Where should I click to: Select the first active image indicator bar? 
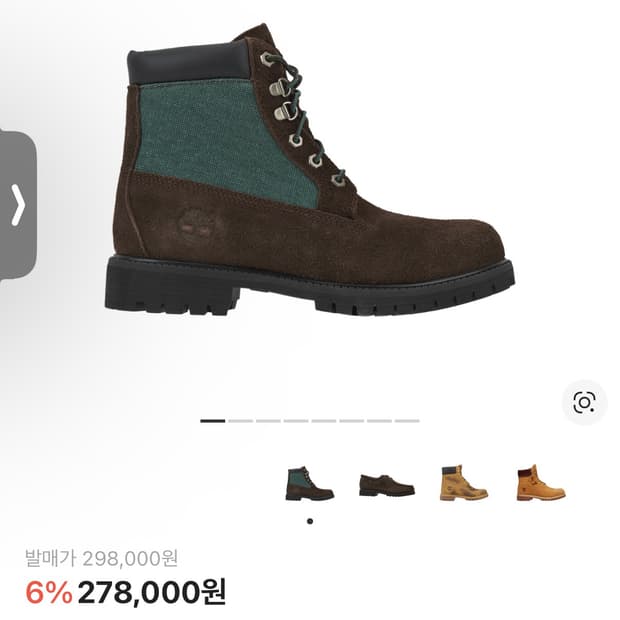pyautogui.click(x=212, y=421)
